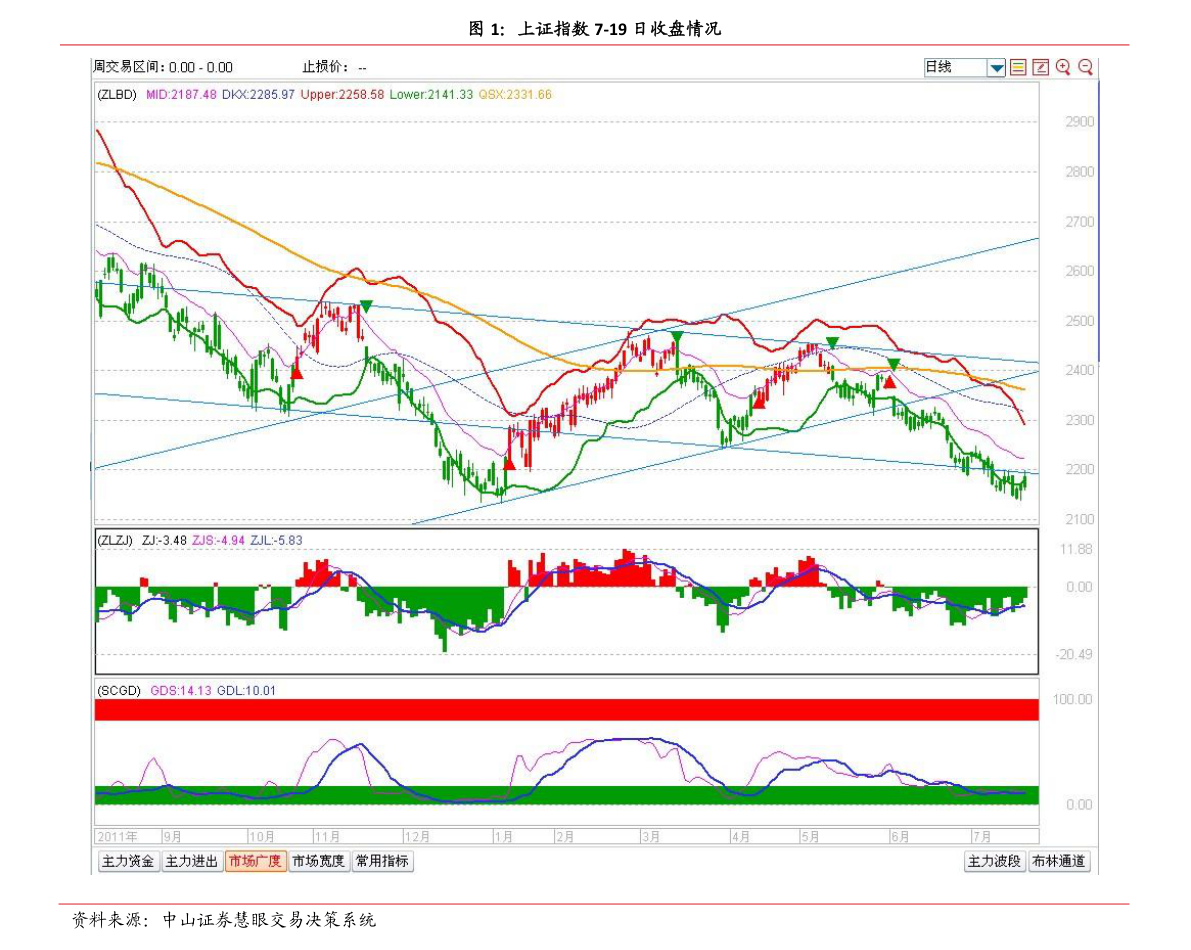This screenshot has width=1191, height=950.
Task: Click the green down arrow in November
Action: [366, 306]
